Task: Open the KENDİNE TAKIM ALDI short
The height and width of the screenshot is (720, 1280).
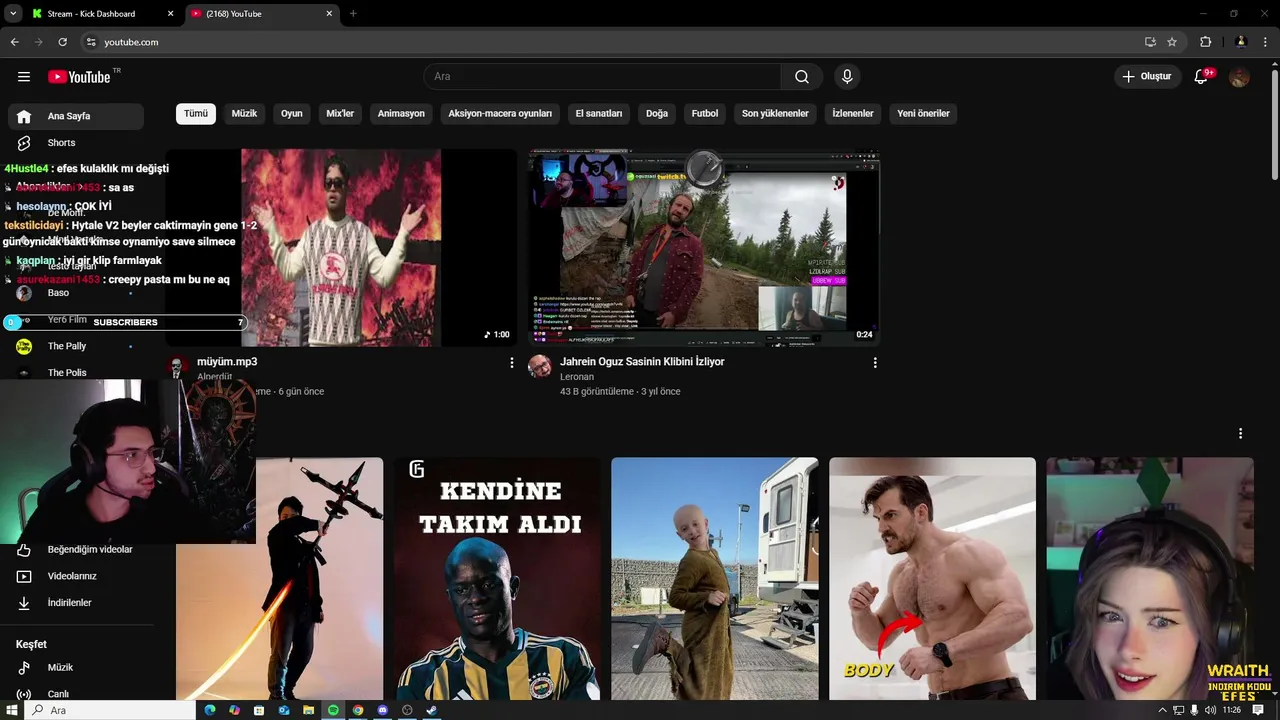Action: pos(497,579)
